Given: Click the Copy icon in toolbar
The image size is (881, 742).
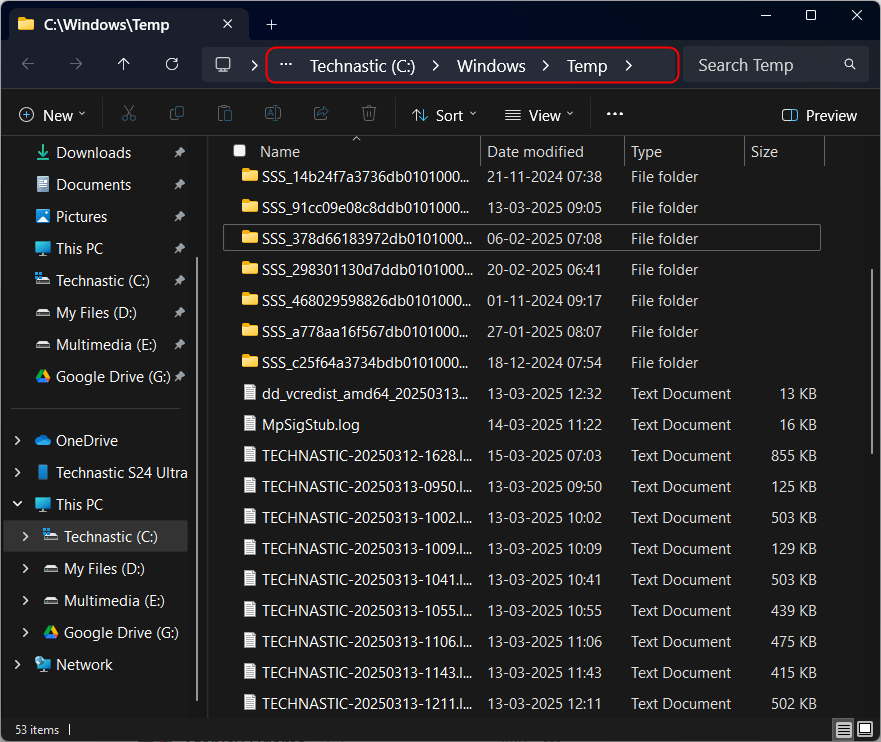Looking at the screenshot, I should pos(177,115).
